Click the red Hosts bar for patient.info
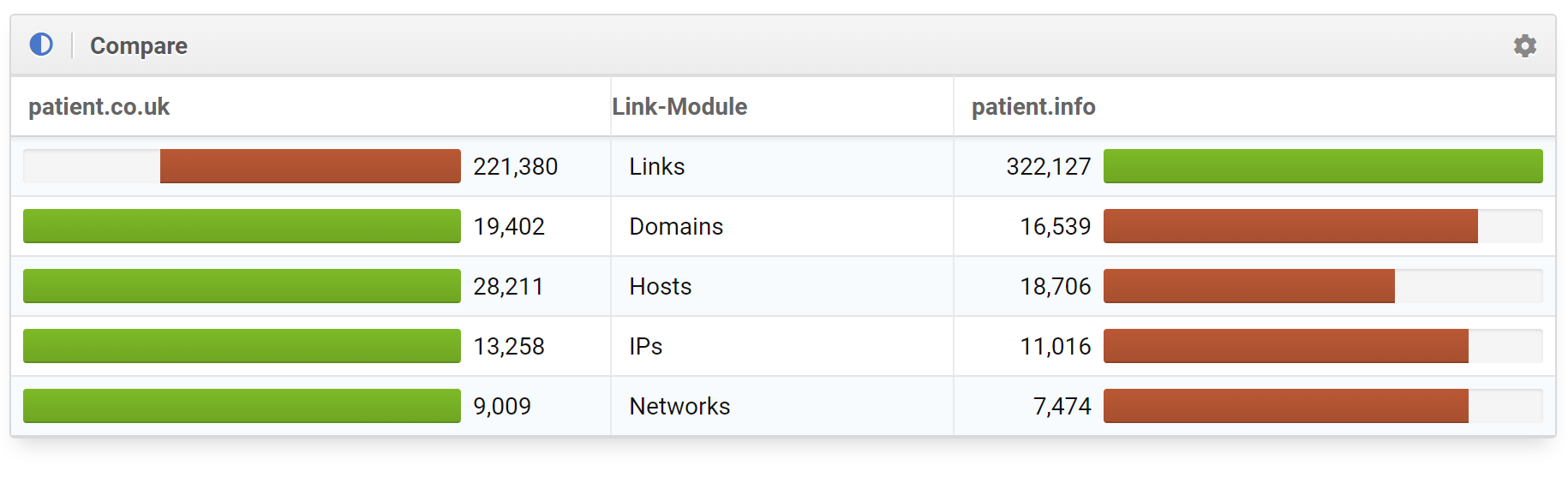This screenshot has width=1568, height=477. (1248, 286)
